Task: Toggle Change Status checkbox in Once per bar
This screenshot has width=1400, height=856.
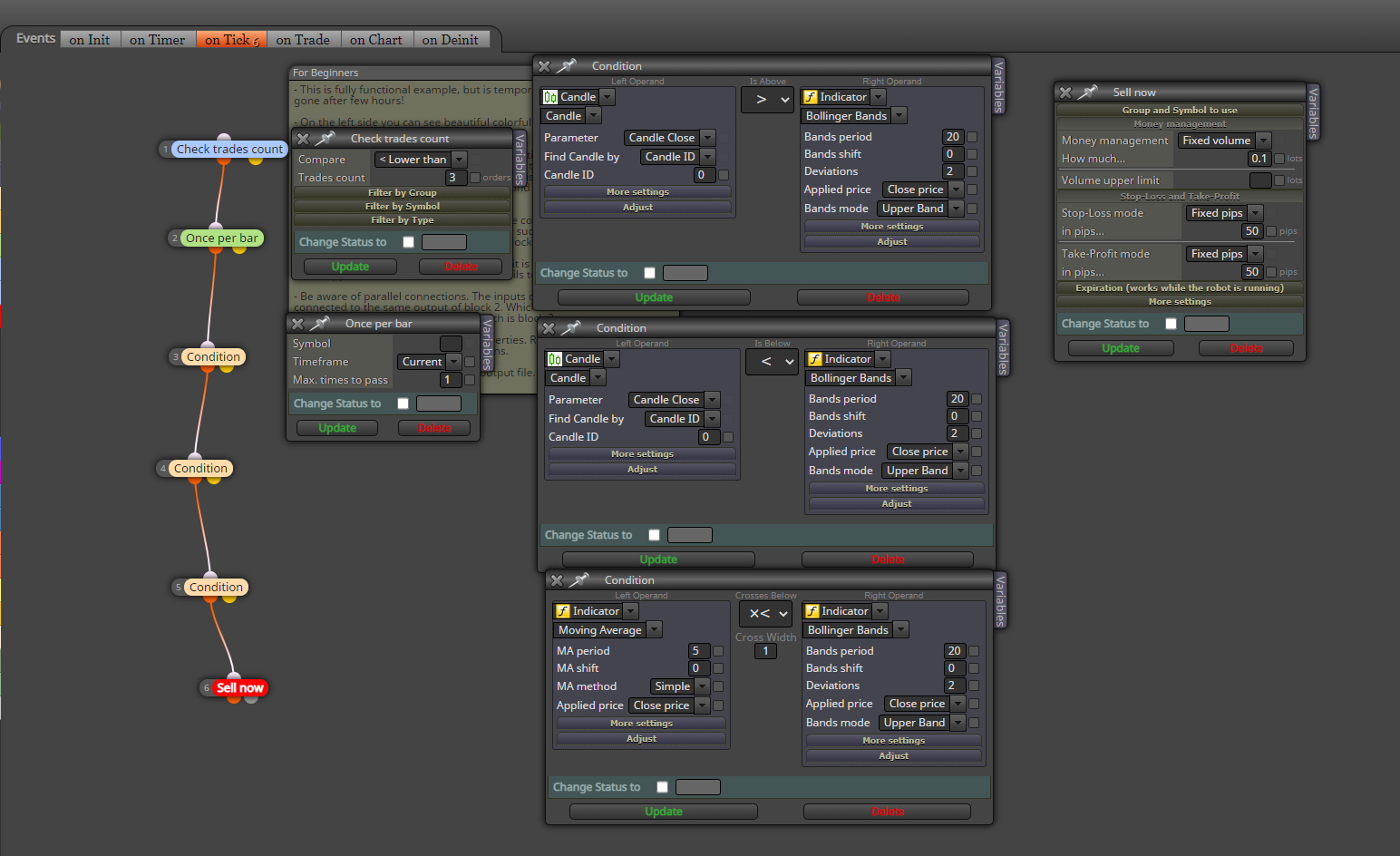Action: click(403, 404)
